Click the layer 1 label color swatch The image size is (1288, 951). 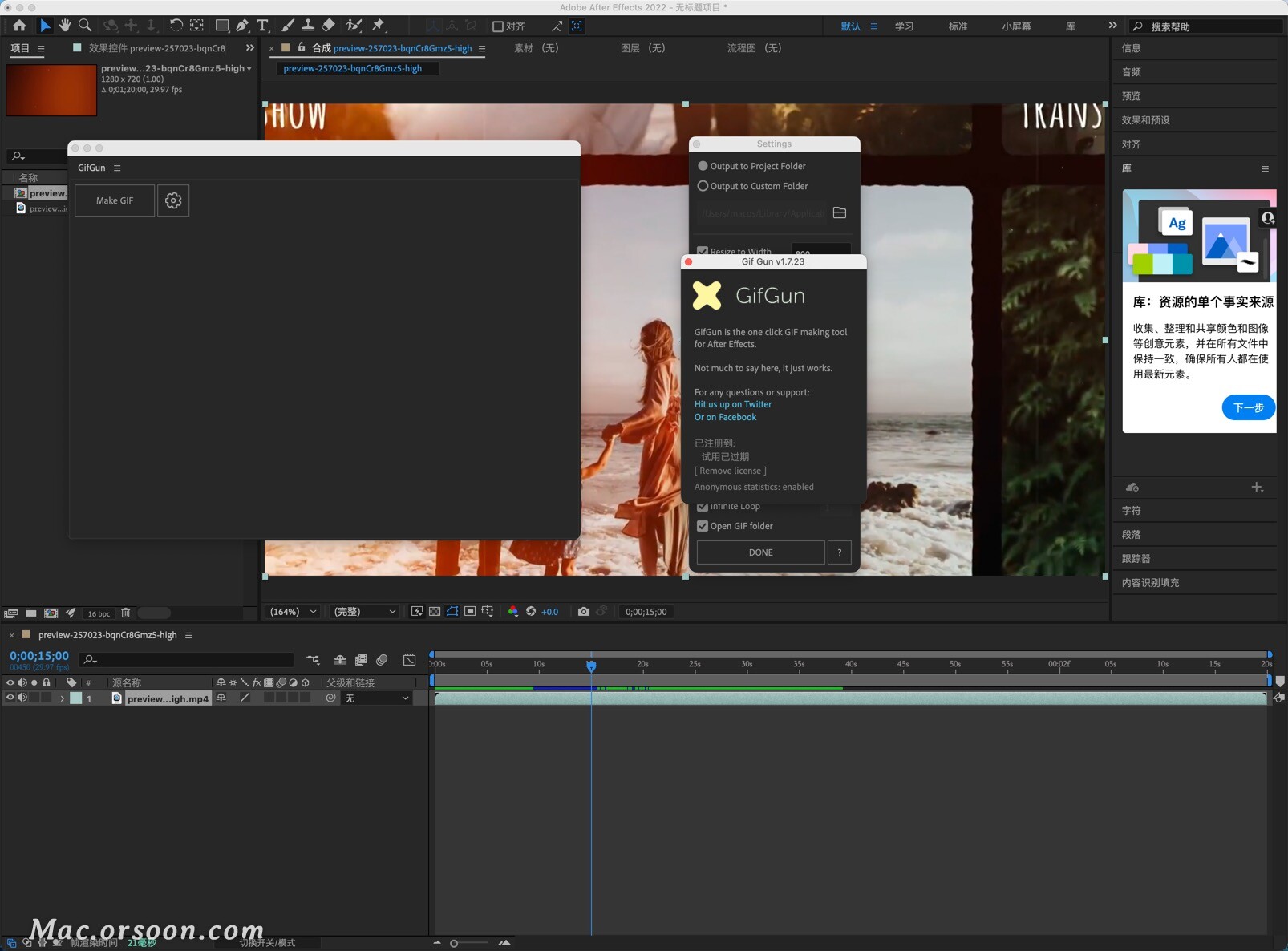(x=76, y=698)
